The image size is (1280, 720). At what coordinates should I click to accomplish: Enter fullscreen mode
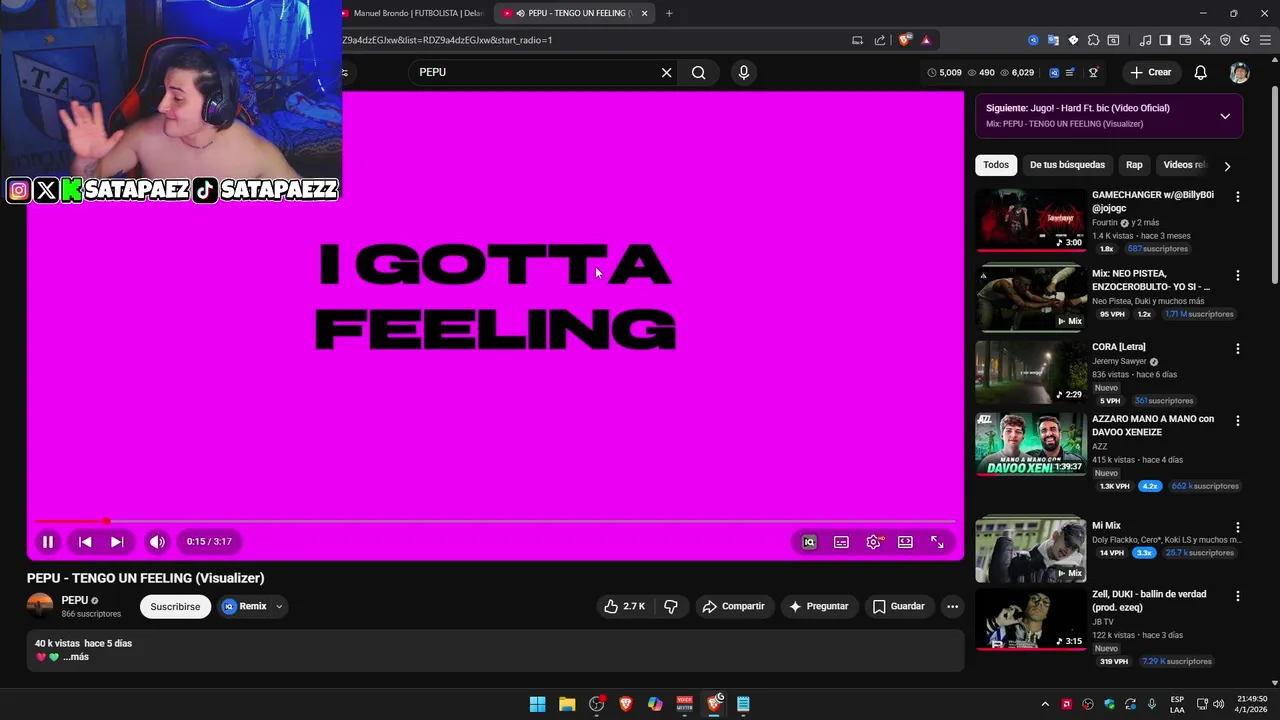pyautogui.click(x=937, y=542)
